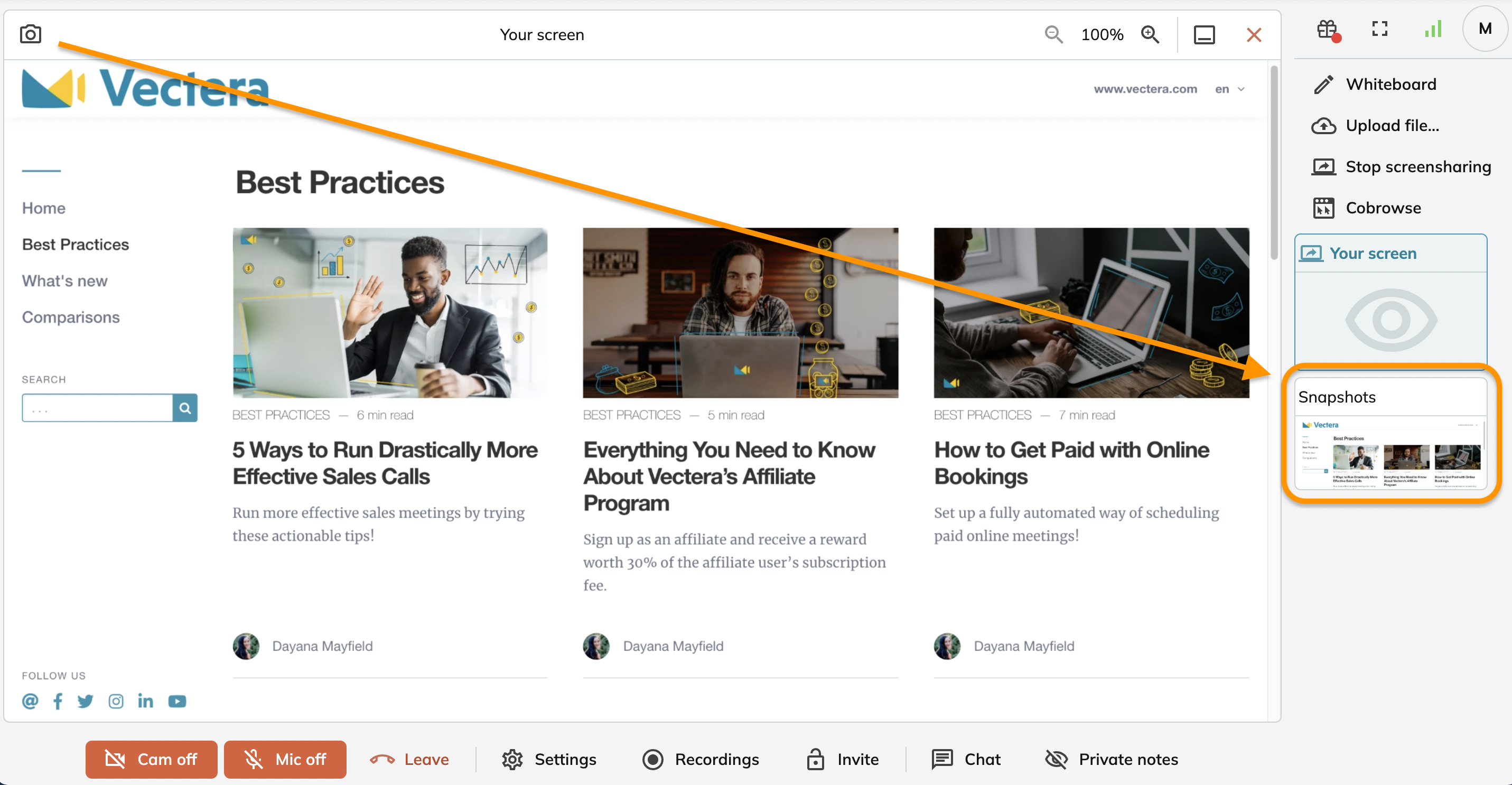Image resolution: width=1512 pixels, height=785 pixels.
Task: Open the YouTube icon
Action: click(176, 701)
